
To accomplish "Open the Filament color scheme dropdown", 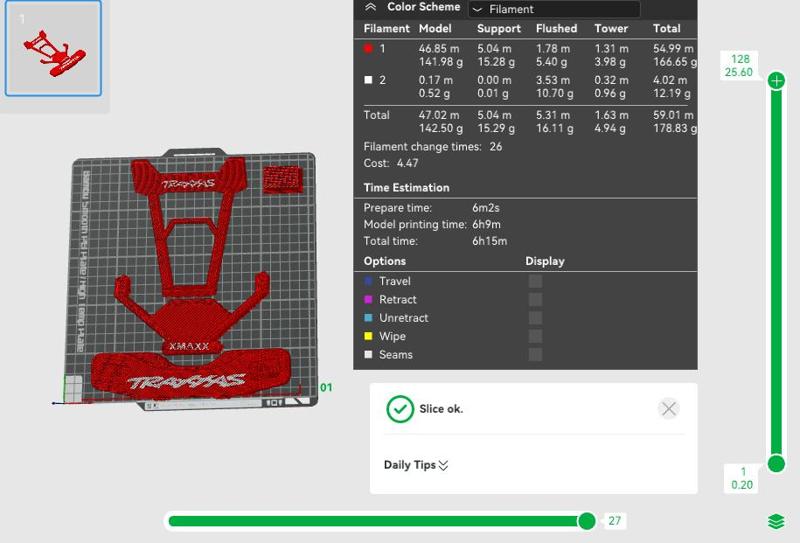I will pos(554,9).
